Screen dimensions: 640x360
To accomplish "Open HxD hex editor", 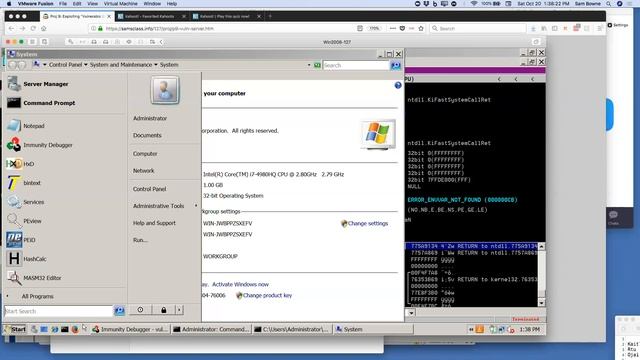I will (29, 164).
